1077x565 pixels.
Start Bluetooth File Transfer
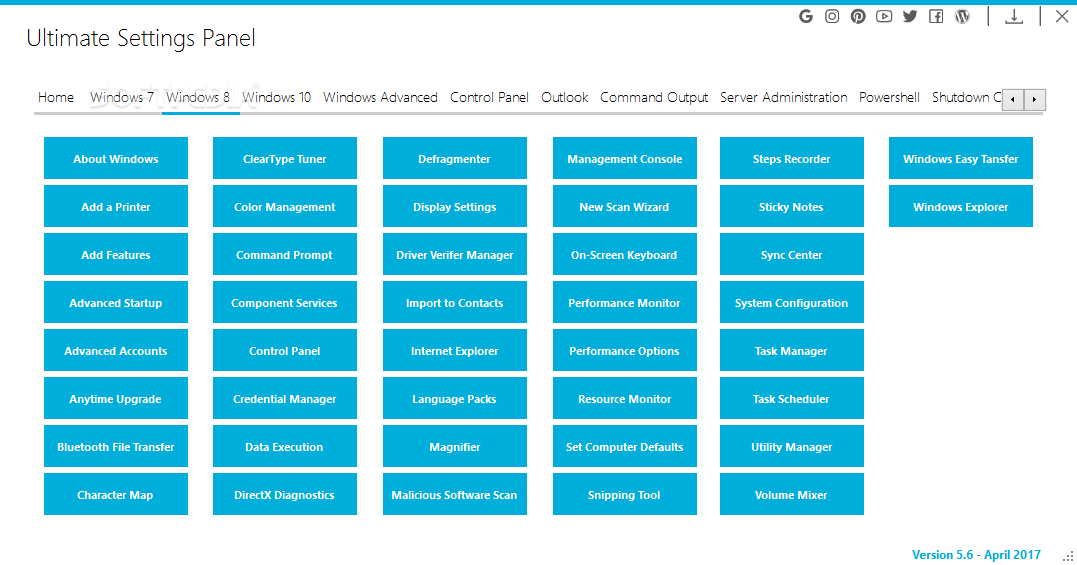pyautogui.click(x=116, y=447)
